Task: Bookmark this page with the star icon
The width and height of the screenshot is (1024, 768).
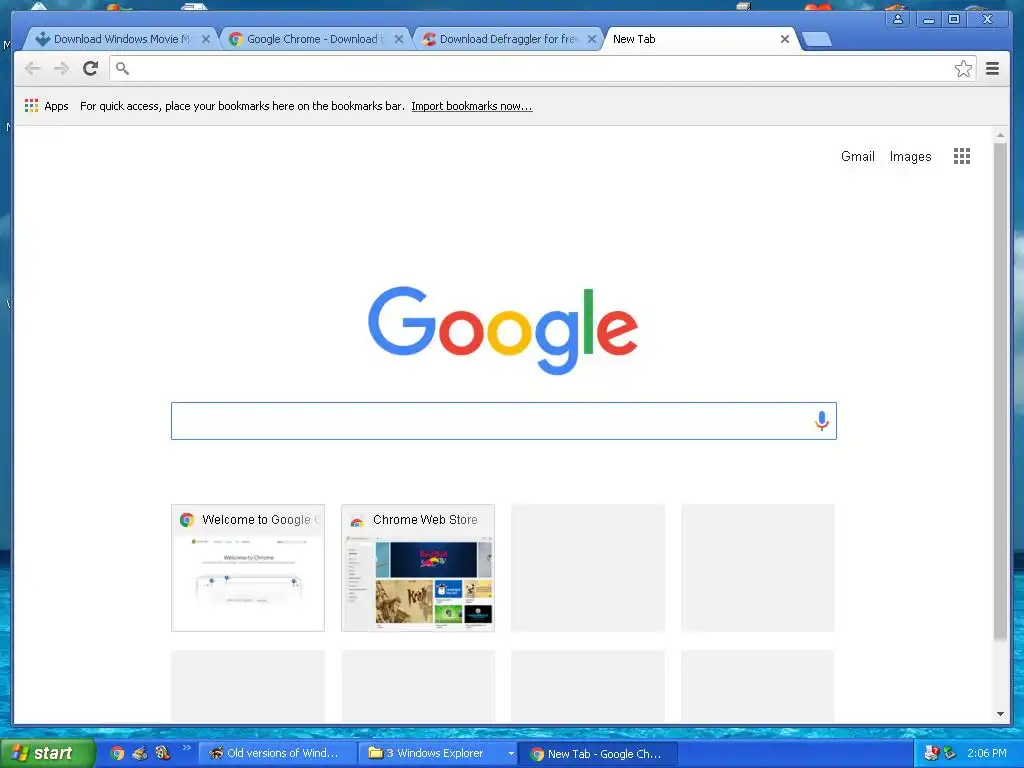Action: point(963,69)
